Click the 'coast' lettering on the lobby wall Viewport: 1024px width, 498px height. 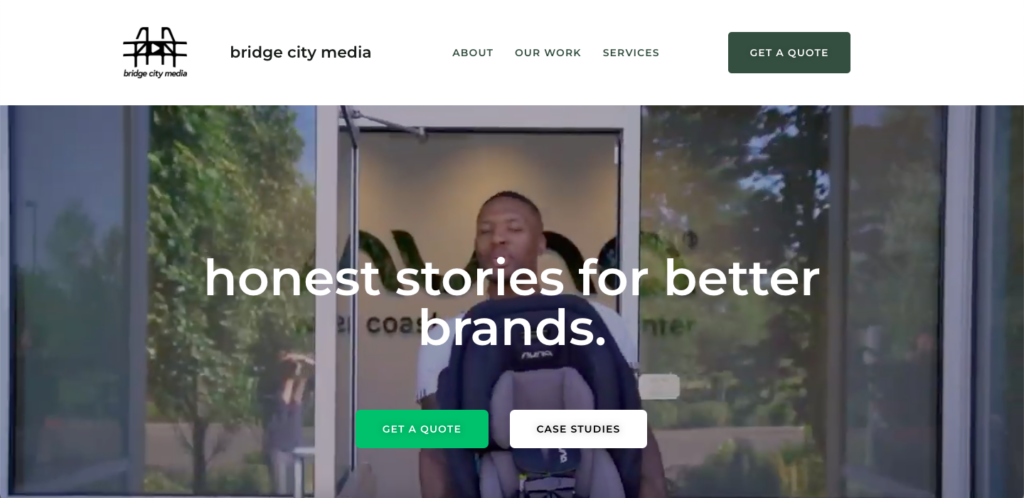(392, 324)
